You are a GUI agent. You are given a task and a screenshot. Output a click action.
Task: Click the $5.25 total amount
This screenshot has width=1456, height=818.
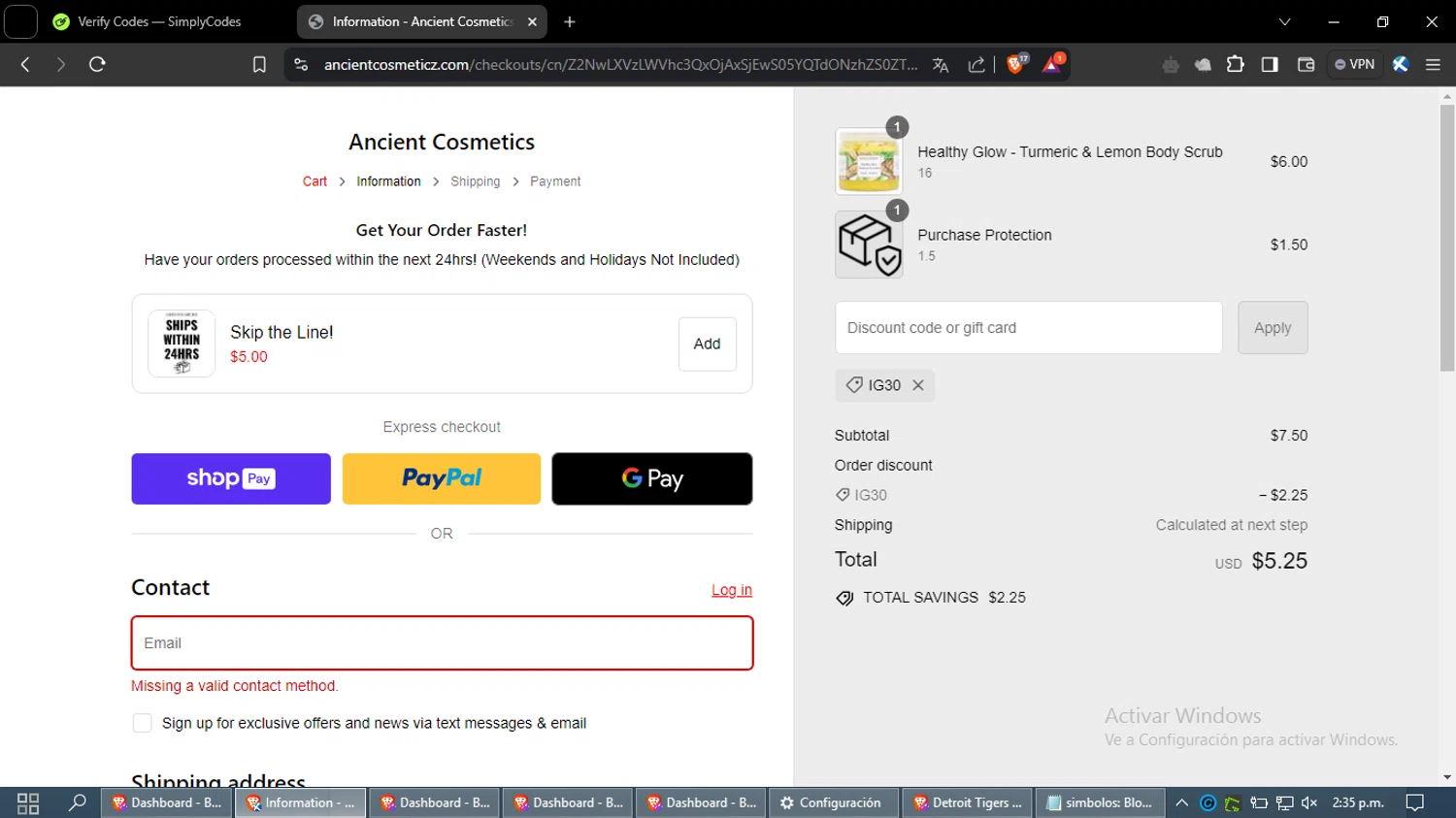coord(1279,561)
